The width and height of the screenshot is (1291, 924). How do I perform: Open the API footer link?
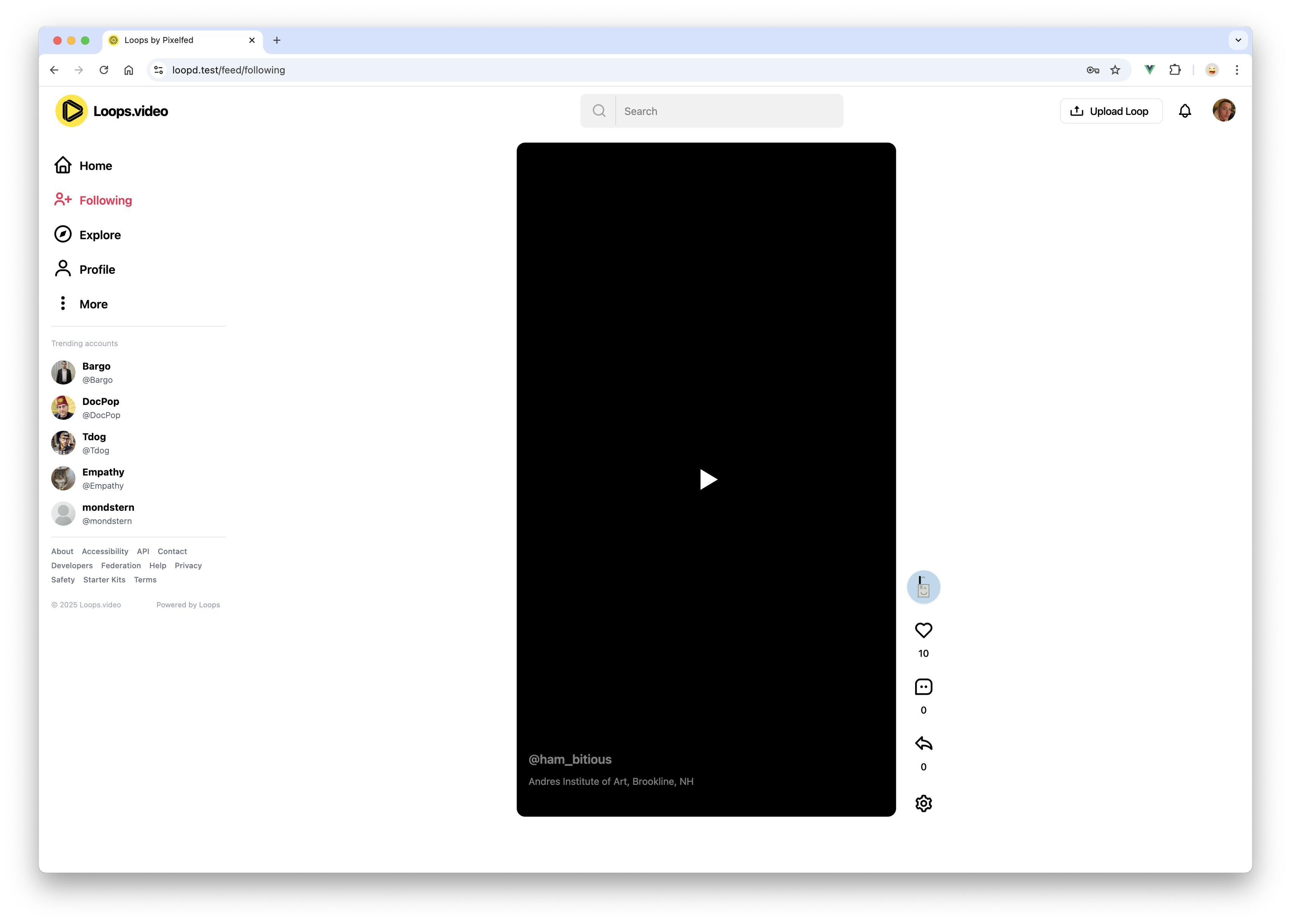pos(143,551)
